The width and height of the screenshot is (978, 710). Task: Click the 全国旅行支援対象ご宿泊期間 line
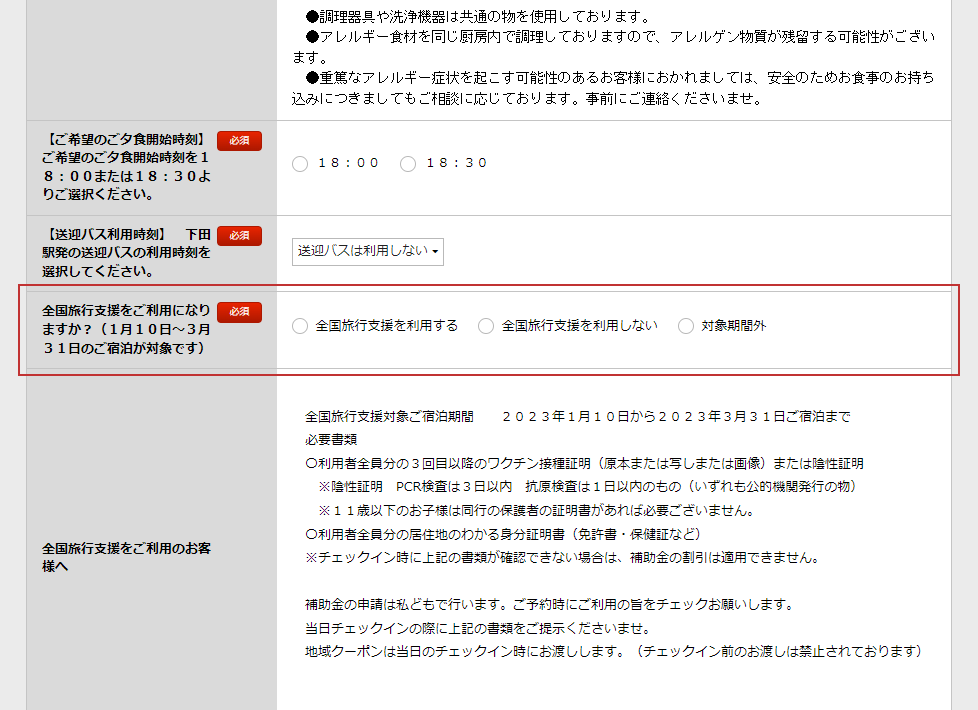pyautogui.click(x=578, y=416)
